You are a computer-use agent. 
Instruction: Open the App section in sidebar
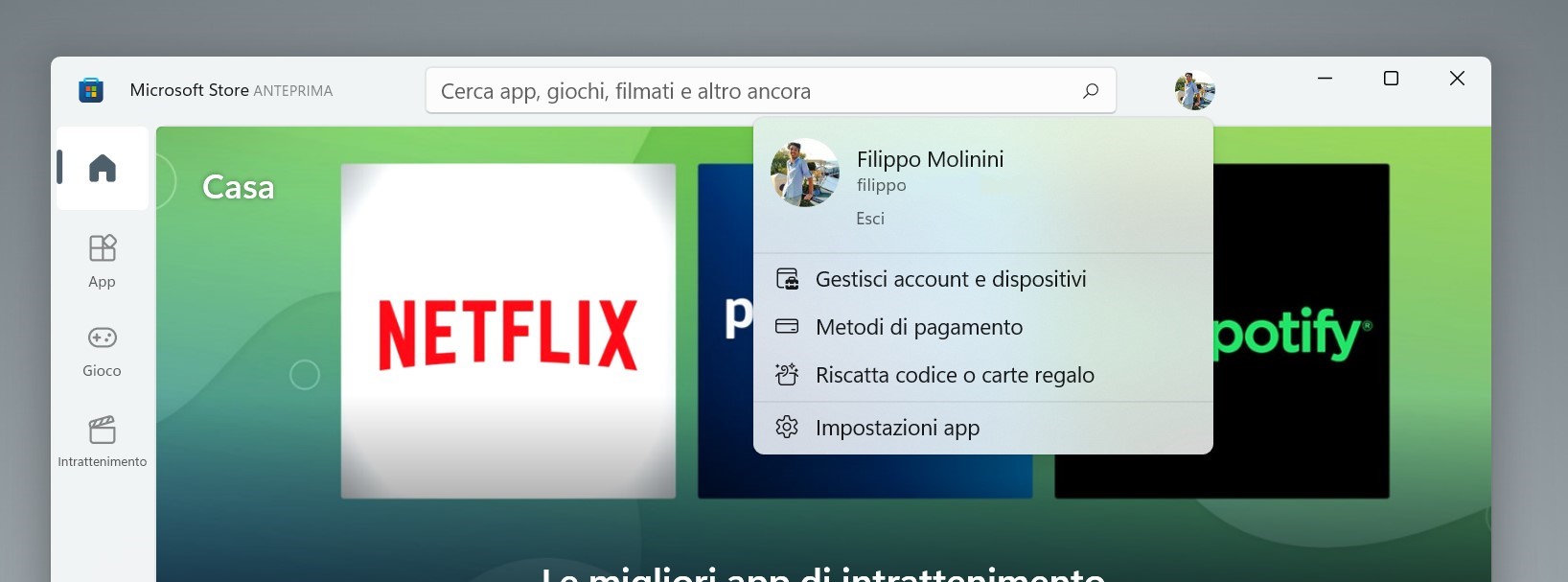tap(103, 261)
